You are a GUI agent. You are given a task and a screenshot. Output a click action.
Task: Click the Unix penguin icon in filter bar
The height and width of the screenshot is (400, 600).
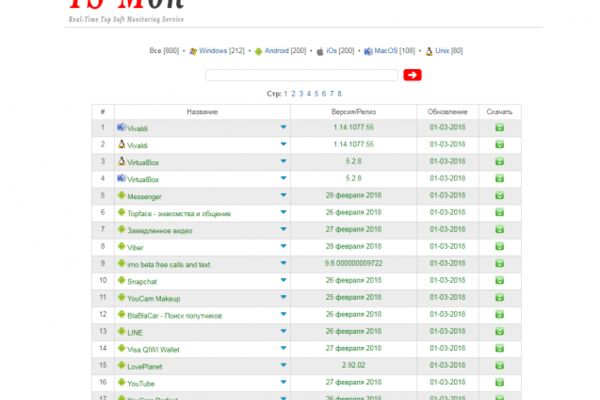coord(429,51)
